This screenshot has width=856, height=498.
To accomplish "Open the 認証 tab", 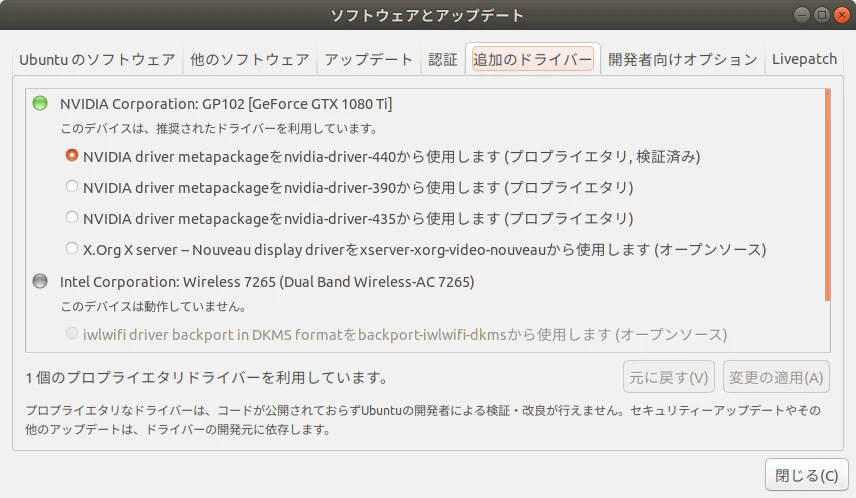I will tap(443, 59).
